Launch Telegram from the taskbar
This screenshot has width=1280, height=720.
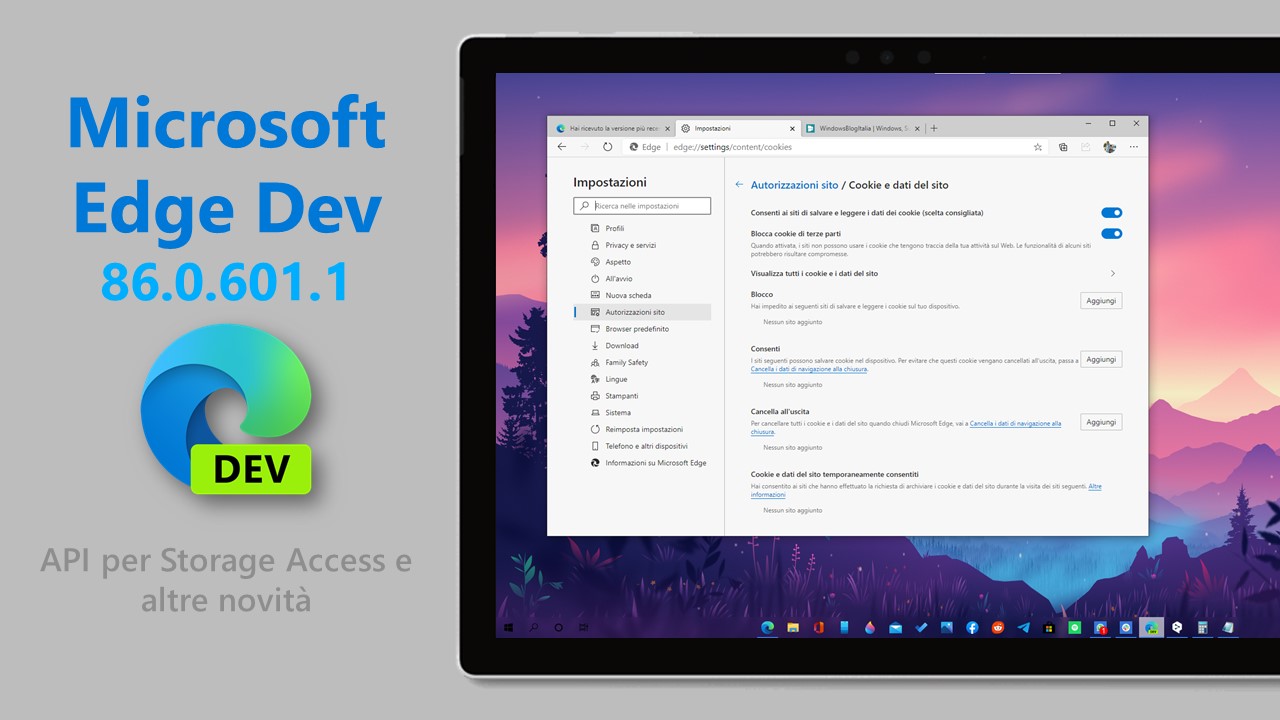[1023, 627]
